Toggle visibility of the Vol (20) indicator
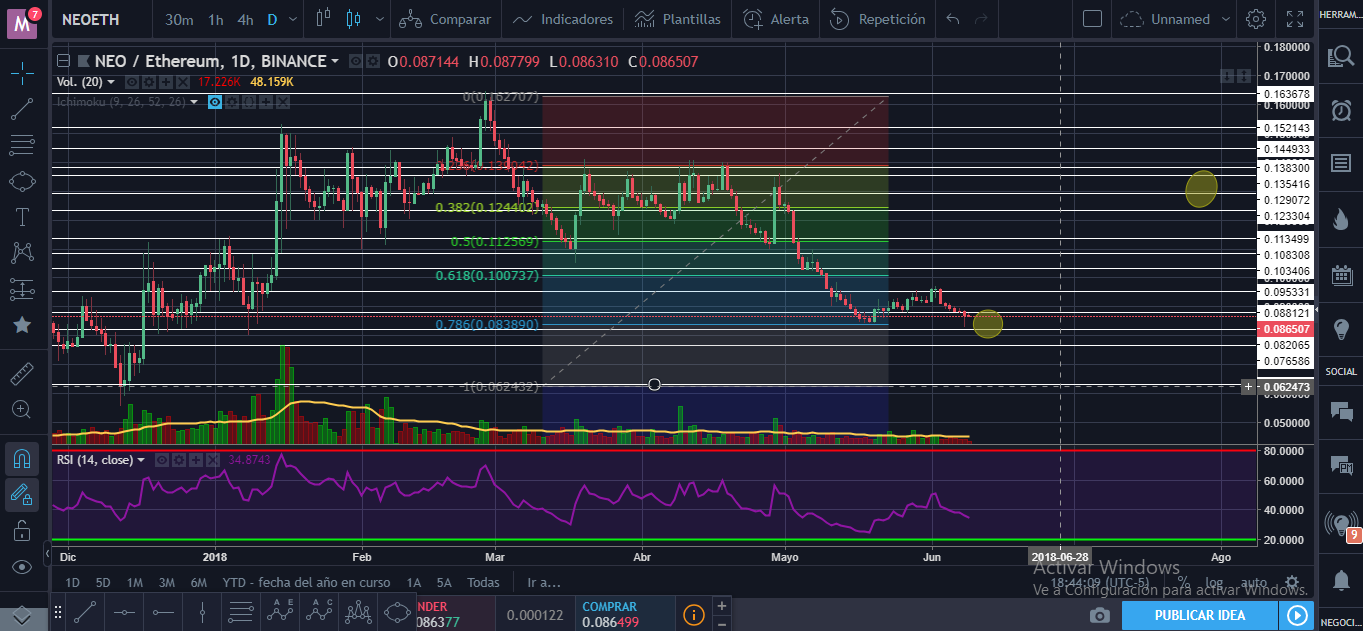This screenshot has width=1363, height=631. pos(132,82)
